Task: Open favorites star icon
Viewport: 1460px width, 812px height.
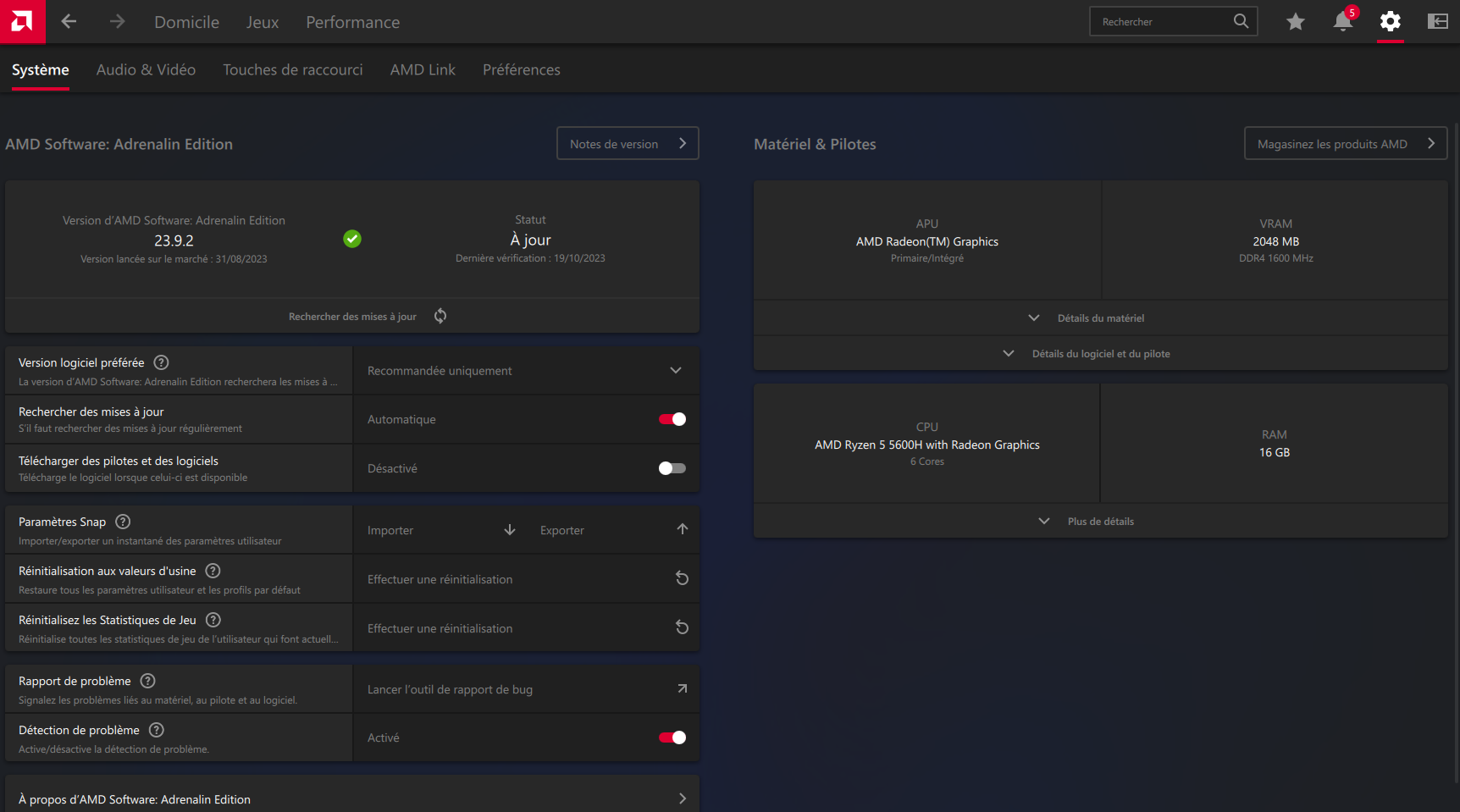Action: (1295, 21)
